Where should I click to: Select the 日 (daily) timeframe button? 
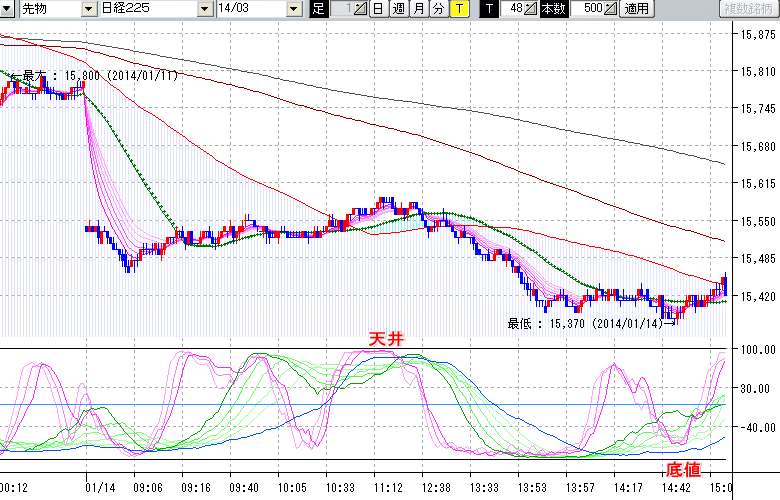pyautogui.click(x=378, y=9)
